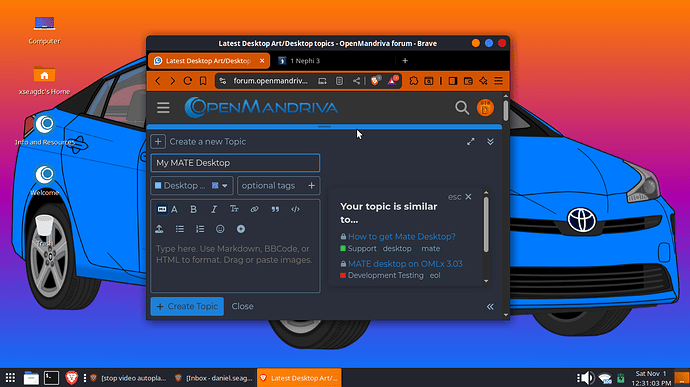Screen dimensions: 690x387
Task: Switch to '[Inbox - daniel.seag...' taskbar window
Action: tap(213, 378)
